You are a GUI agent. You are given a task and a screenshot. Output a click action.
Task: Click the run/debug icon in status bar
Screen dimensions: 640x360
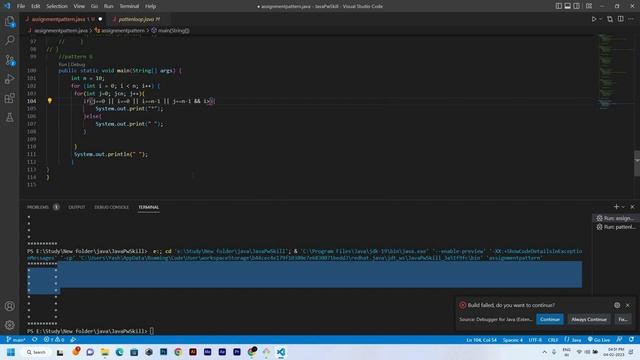73,340
